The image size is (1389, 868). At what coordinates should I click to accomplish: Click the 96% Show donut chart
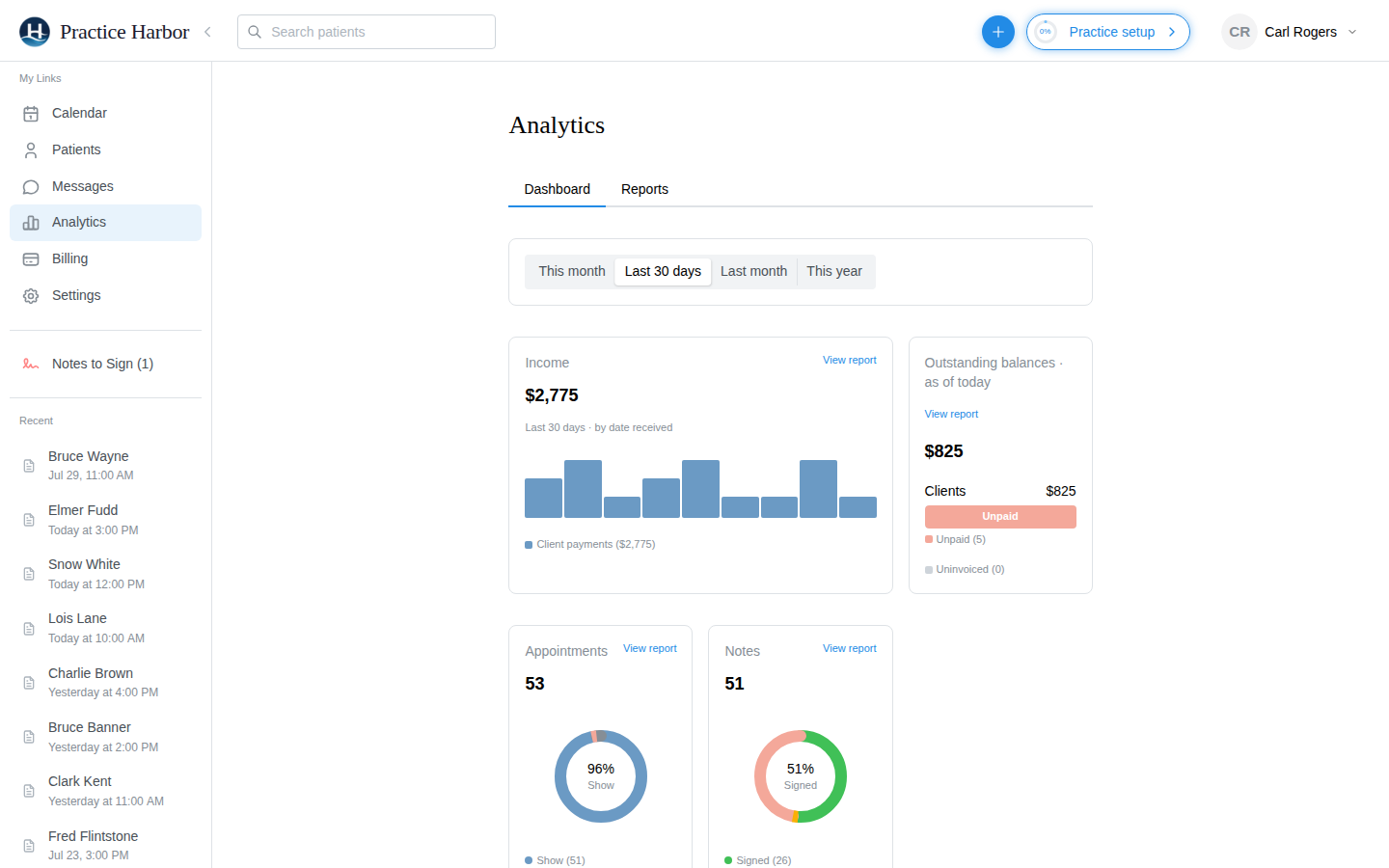[601, 776]
